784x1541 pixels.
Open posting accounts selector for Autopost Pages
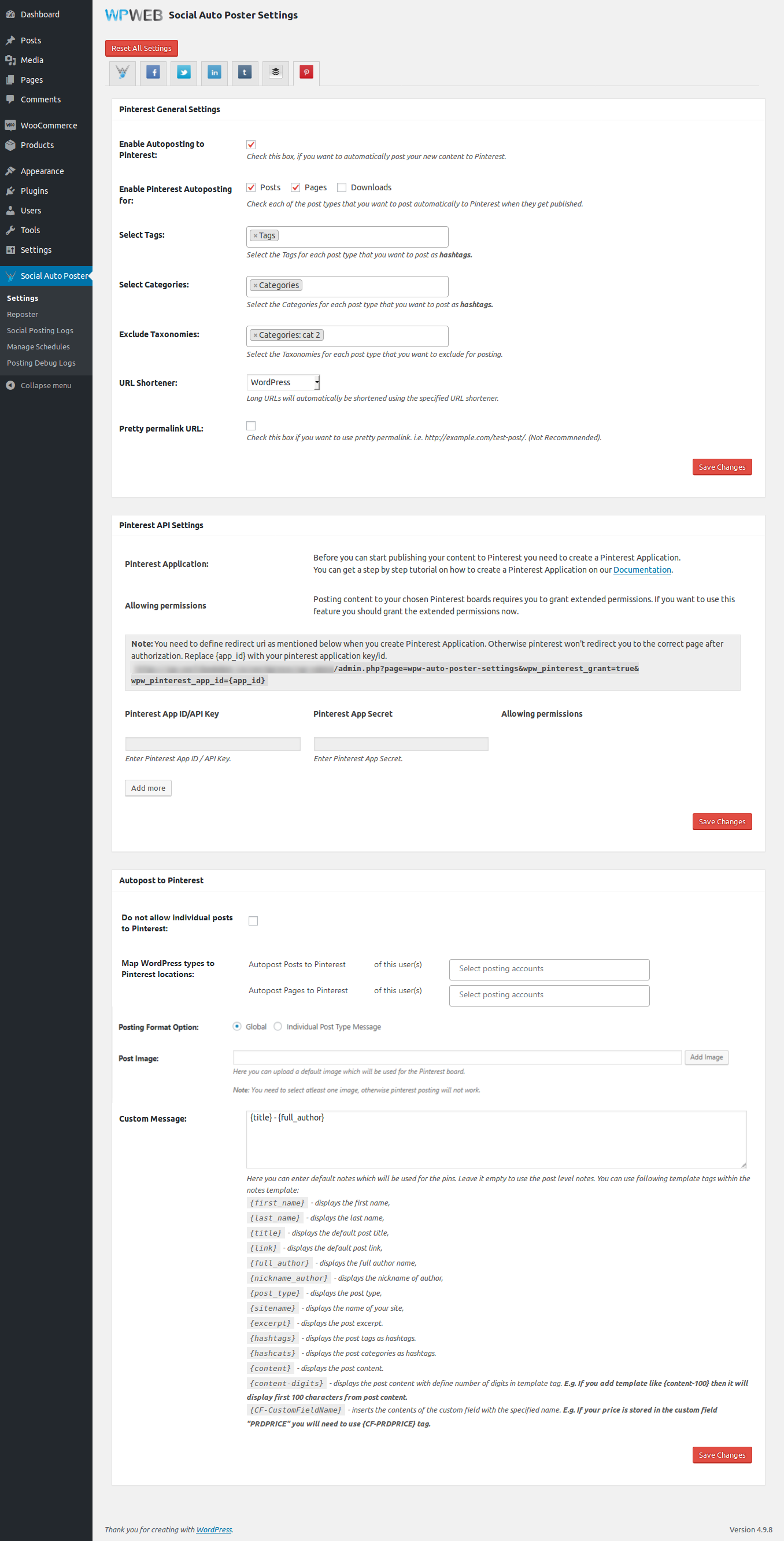point(548,995)
